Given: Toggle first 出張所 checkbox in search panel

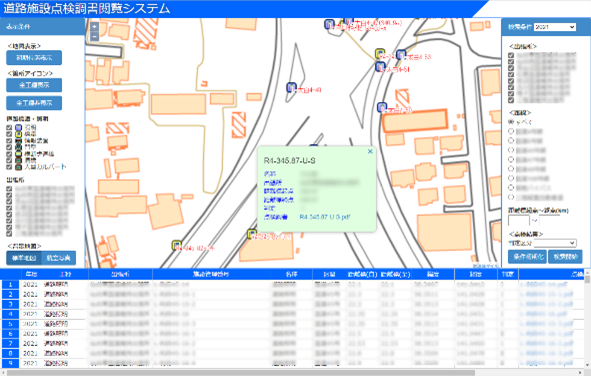Looking at the screenshot, I should (511, 55).
